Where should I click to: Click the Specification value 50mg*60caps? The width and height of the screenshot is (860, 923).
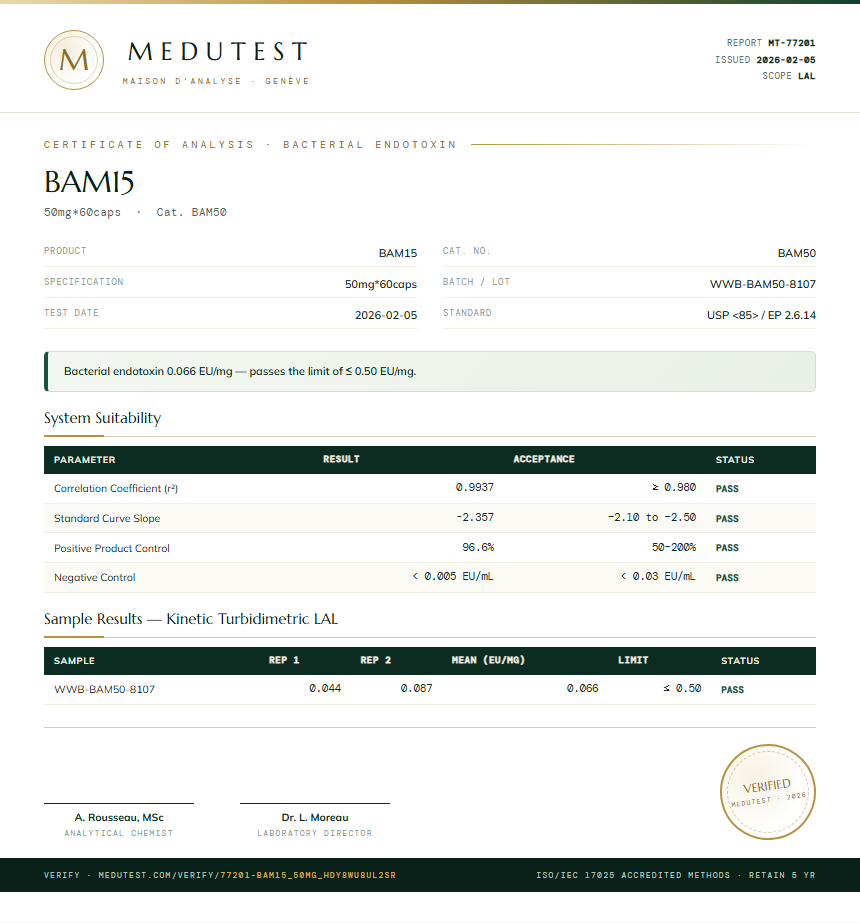[x=381, y=284]
